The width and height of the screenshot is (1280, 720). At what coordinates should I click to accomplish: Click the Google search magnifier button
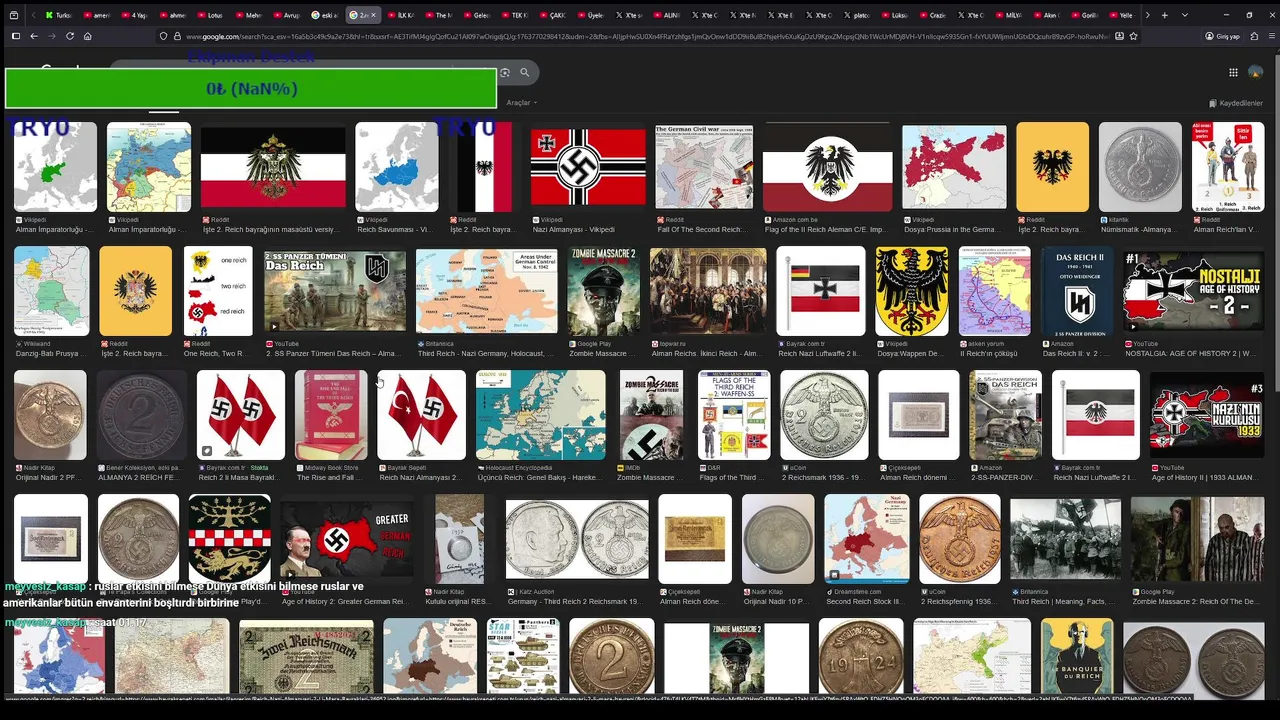point(524,72)
